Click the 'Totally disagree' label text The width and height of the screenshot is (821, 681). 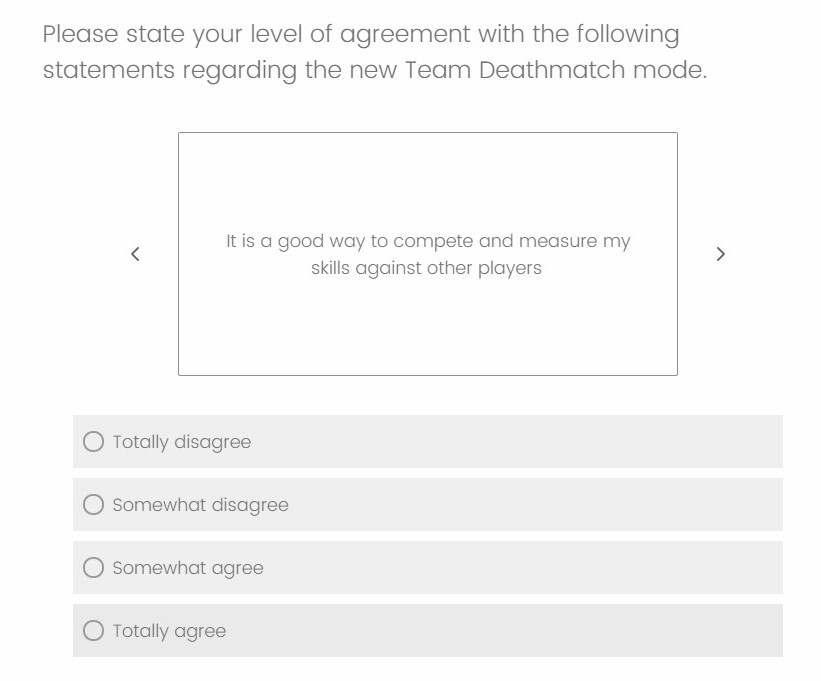point(182,442)
